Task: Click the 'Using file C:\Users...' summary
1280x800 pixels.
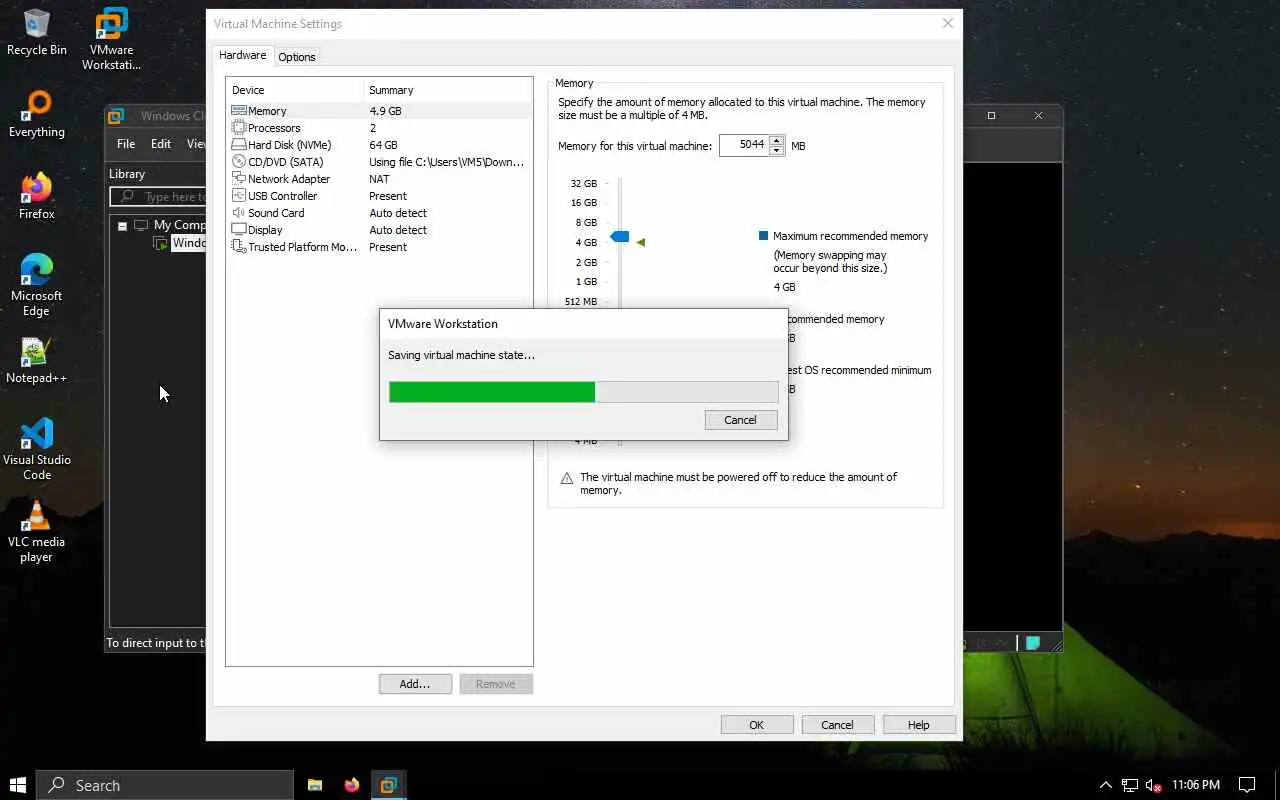Action: click(447, 162)
